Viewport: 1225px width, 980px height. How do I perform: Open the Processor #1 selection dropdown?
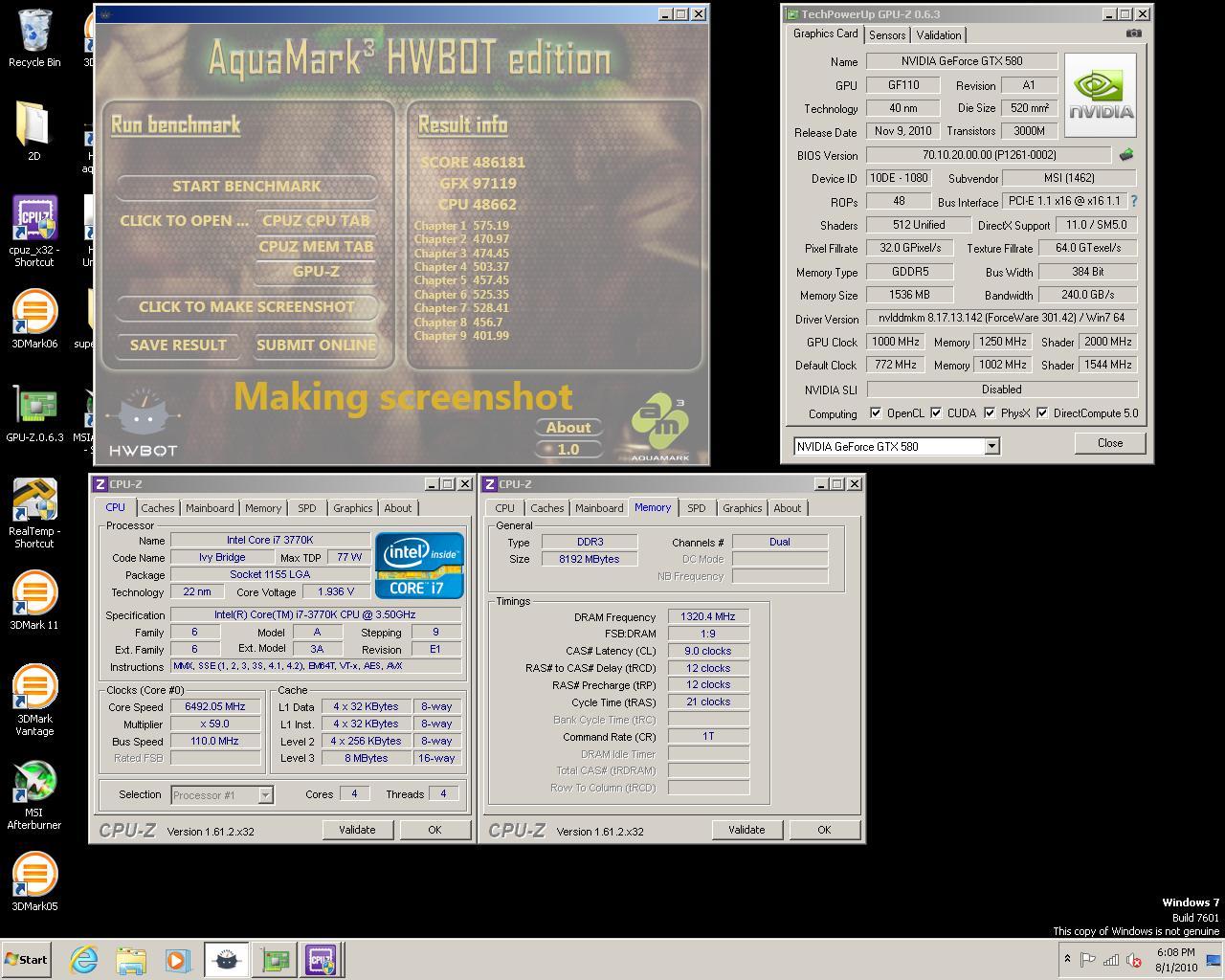[x=265, y=794]
